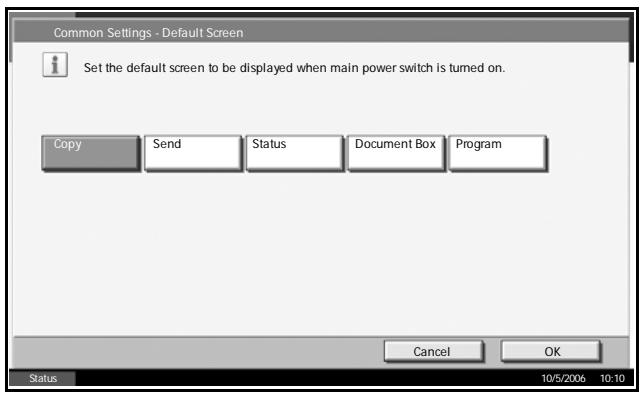Viewport: 640px width, 393px height.
Task: Set Status as the default screen option
Action: 295,153
